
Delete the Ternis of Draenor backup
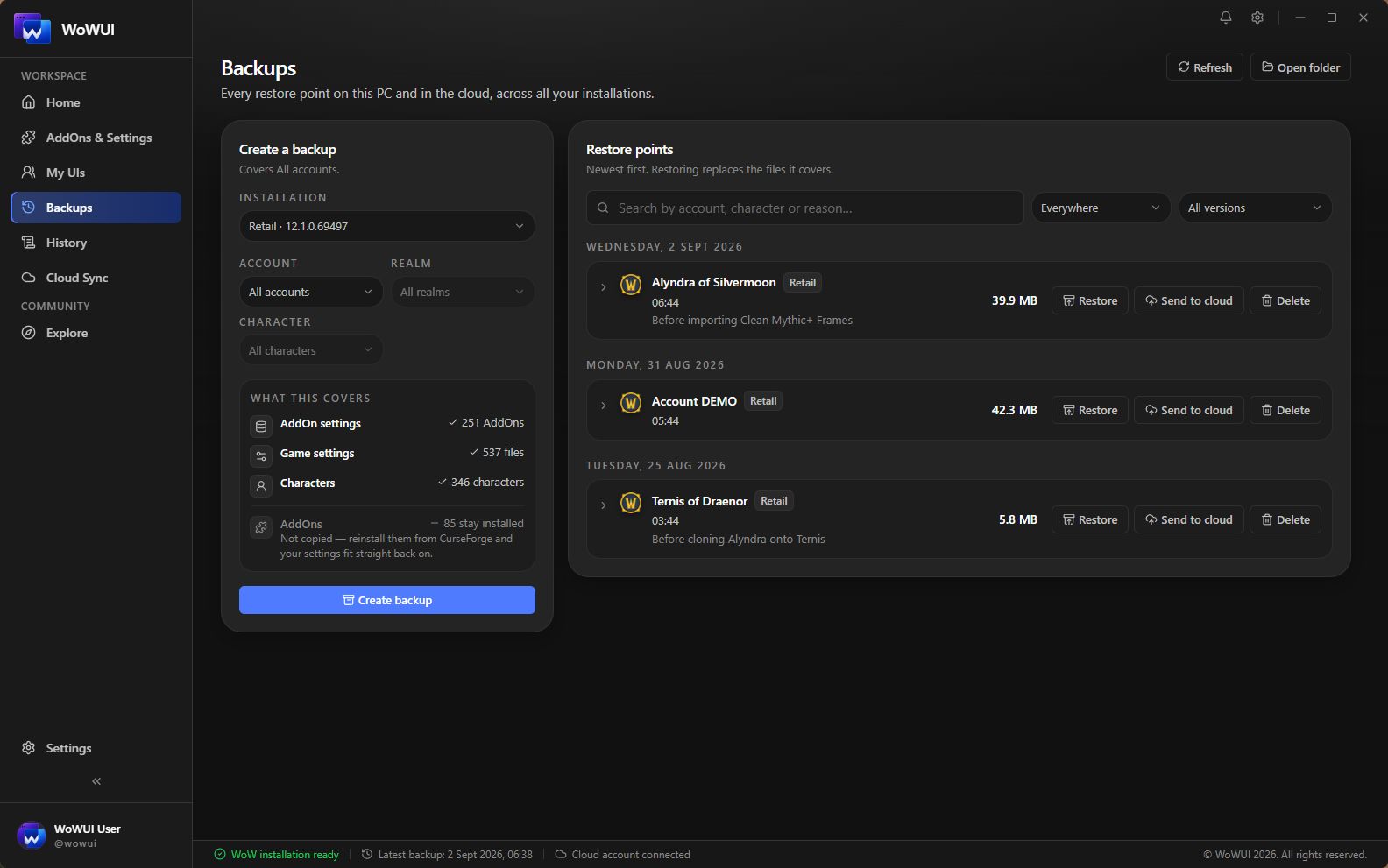click(1285, 519)
